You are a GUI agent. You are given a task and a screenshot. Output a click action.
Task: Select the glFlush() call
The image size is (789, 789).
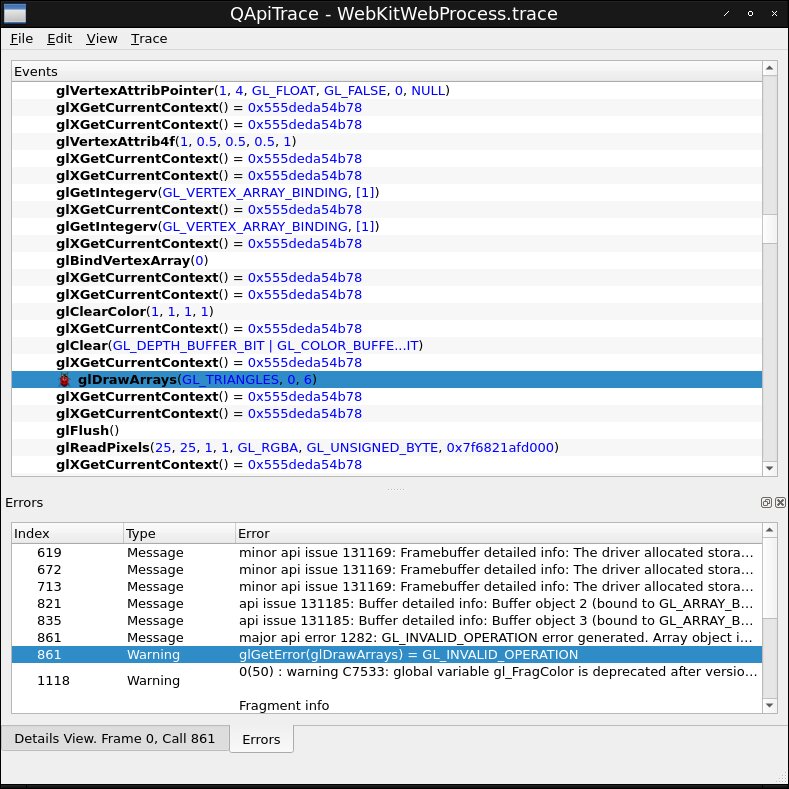click(387, 431)
